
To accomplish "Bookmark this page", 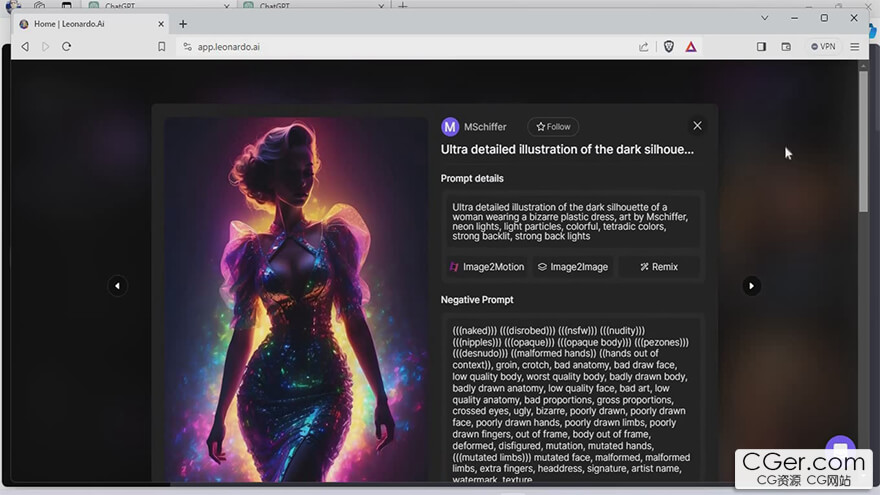I will [162, 47].
